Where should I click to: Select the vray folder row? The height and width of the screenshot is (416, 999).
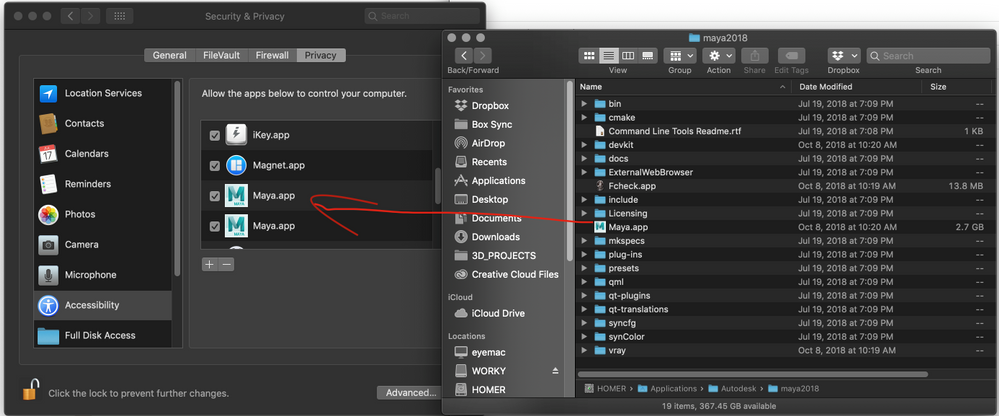[785, 350]
